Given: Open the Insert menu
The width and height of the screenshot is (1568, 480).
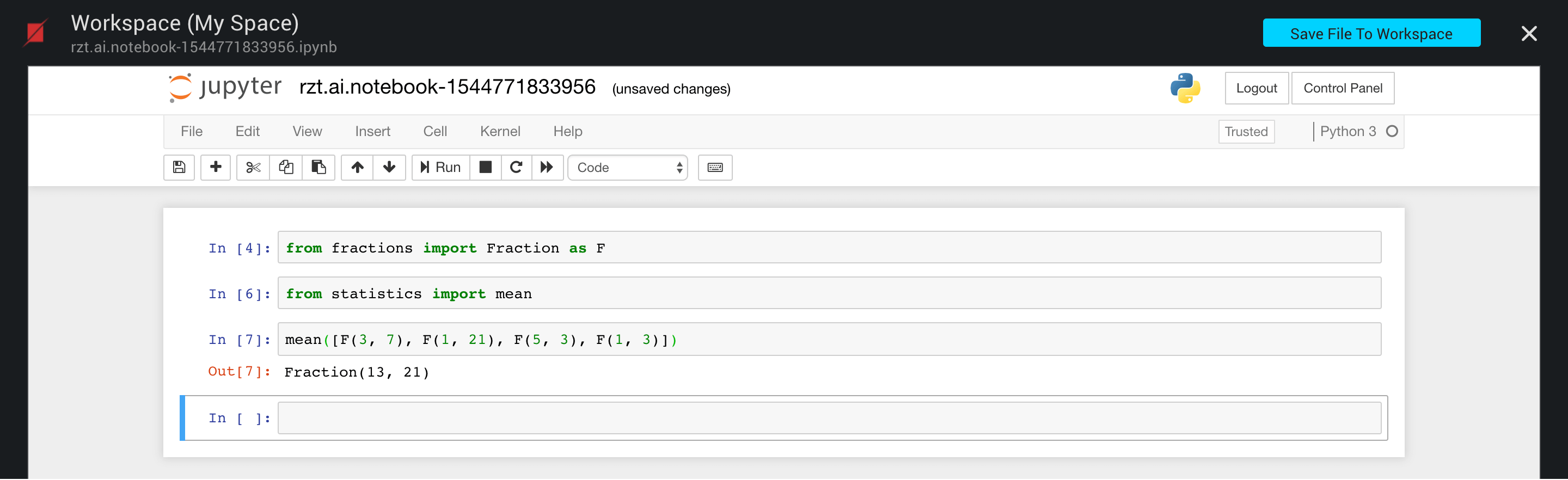Looking at the screenshot, I should 372,131.
